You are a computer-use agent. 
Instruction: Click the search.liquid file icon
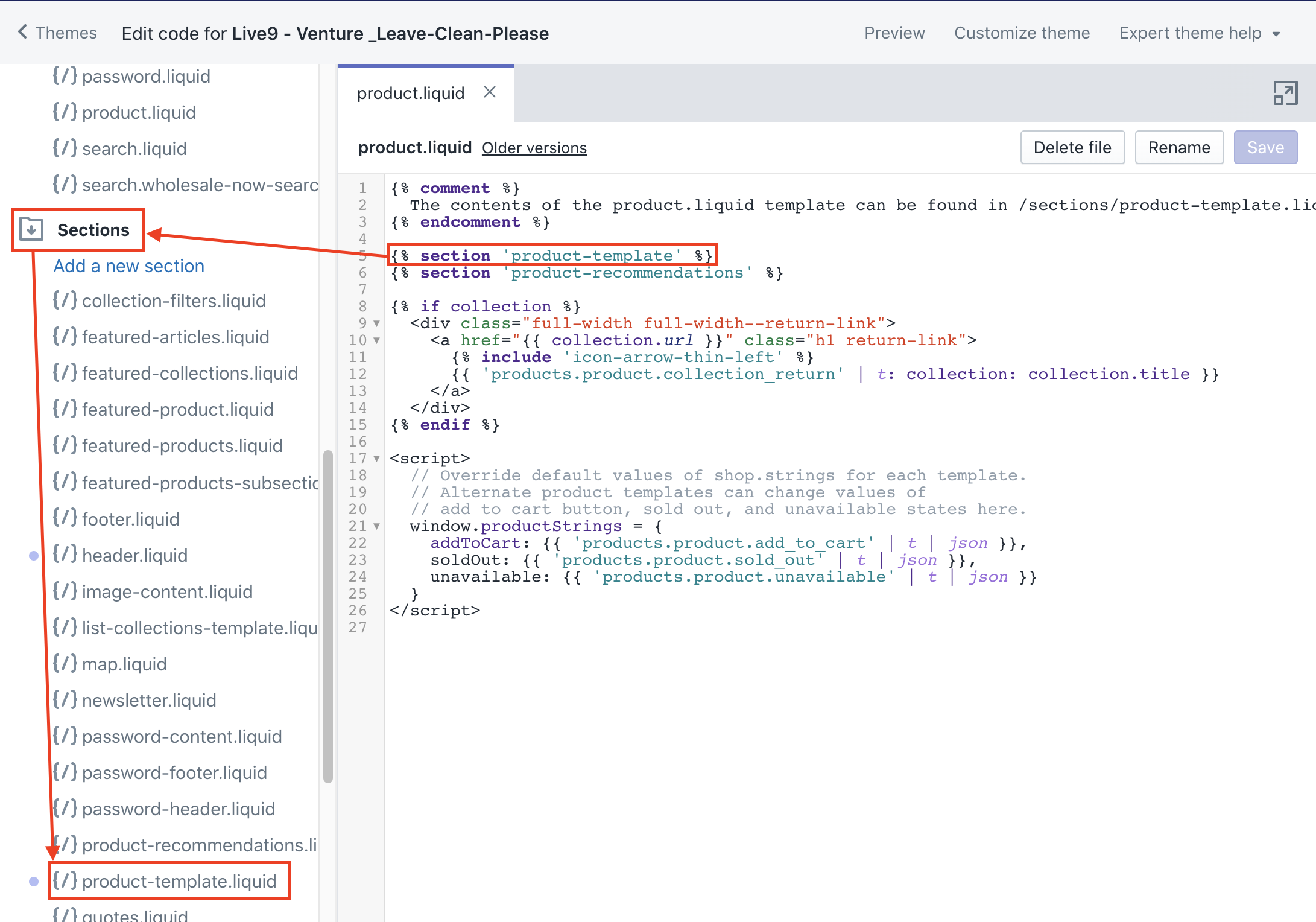coord(65,148)
